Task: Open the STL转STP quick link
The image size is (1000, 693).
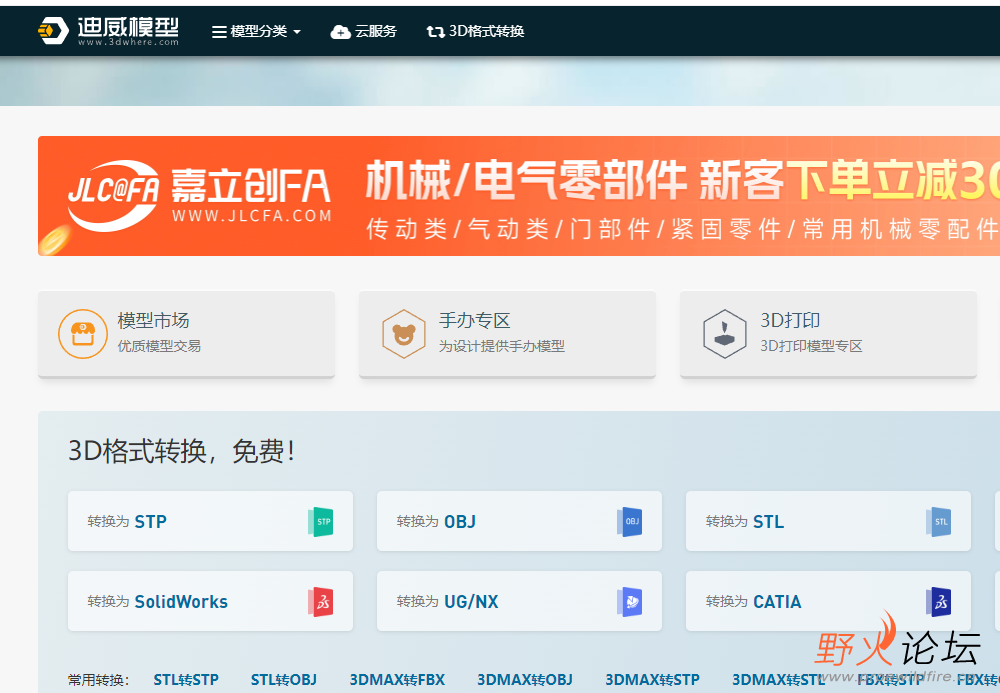Action: 186,680
